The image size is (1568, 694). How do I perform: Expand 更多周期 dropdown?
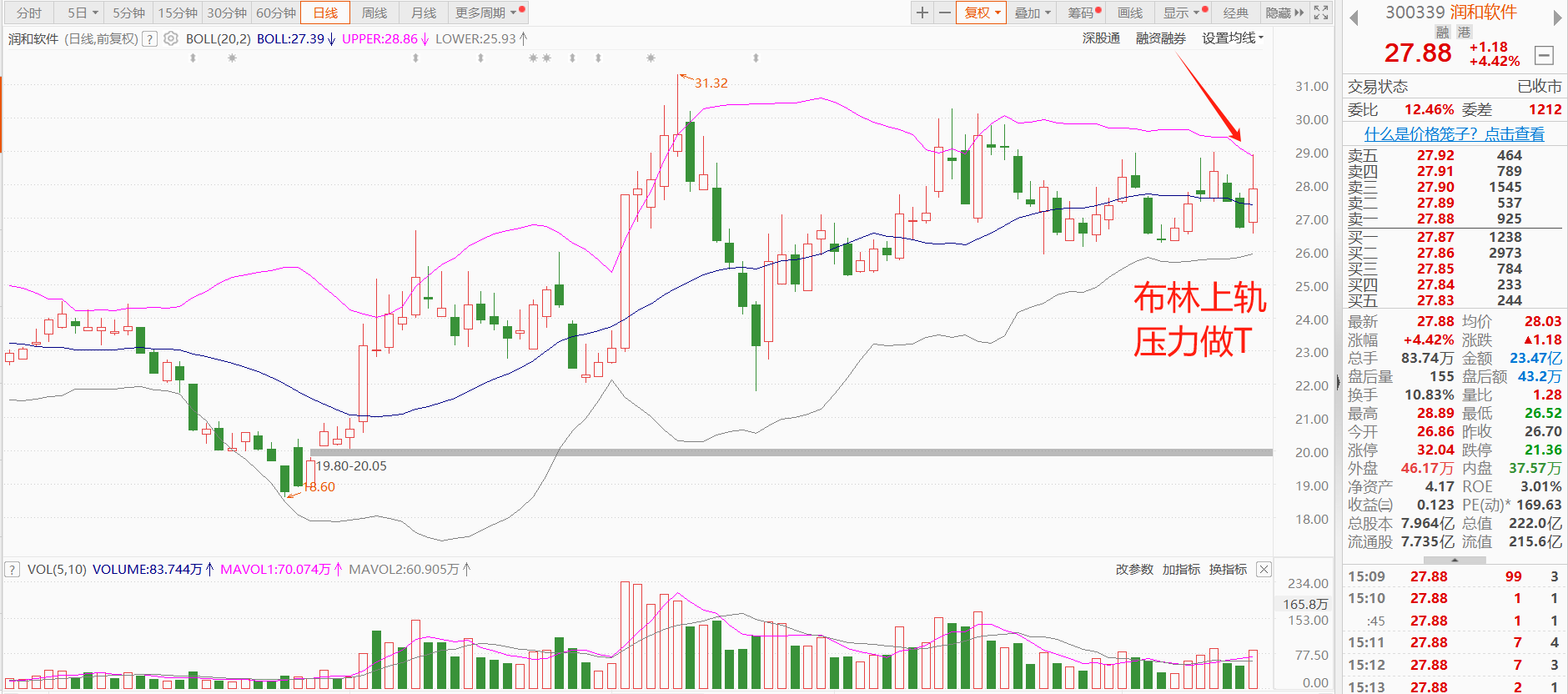tap(487, 13)
